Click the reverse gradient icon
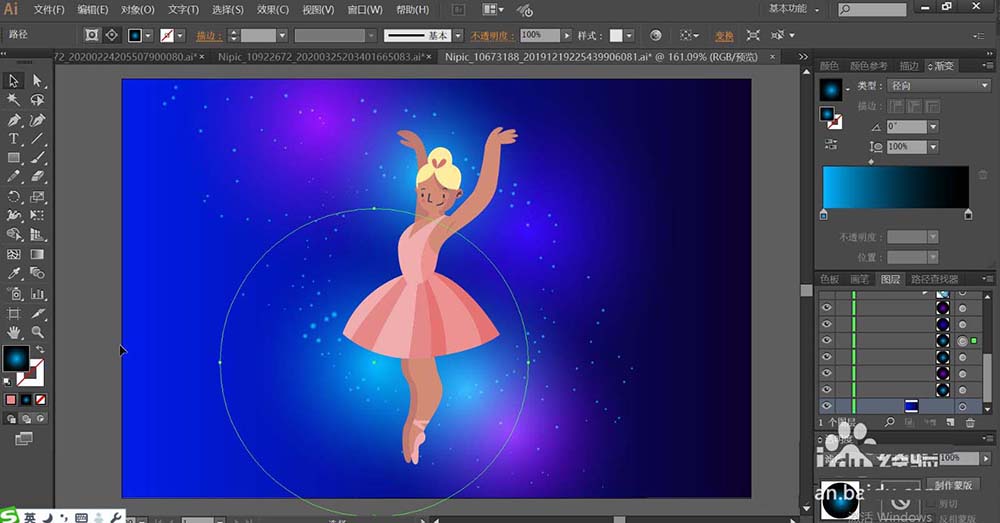This screenshot has height=523, width=1000. tap(831, 145)
